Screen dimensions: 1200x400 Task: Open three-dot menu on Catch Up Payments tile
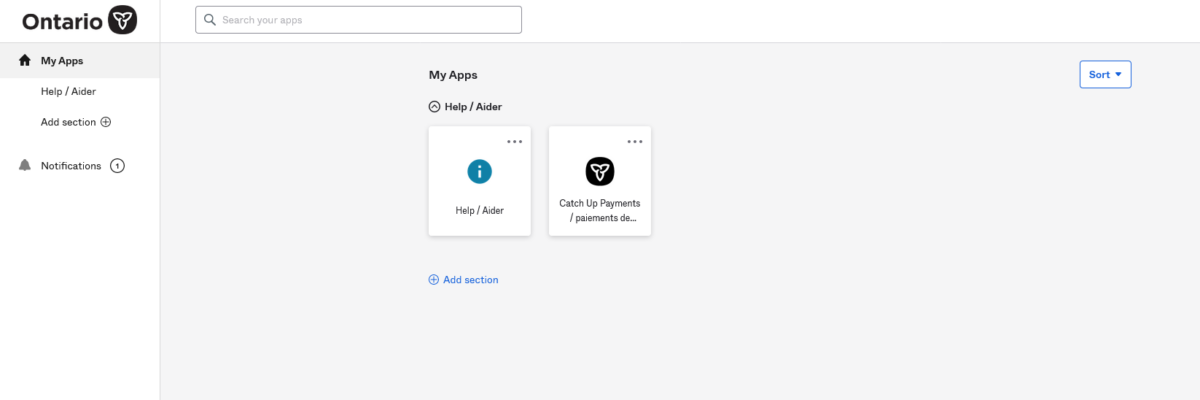coord(635,141)
